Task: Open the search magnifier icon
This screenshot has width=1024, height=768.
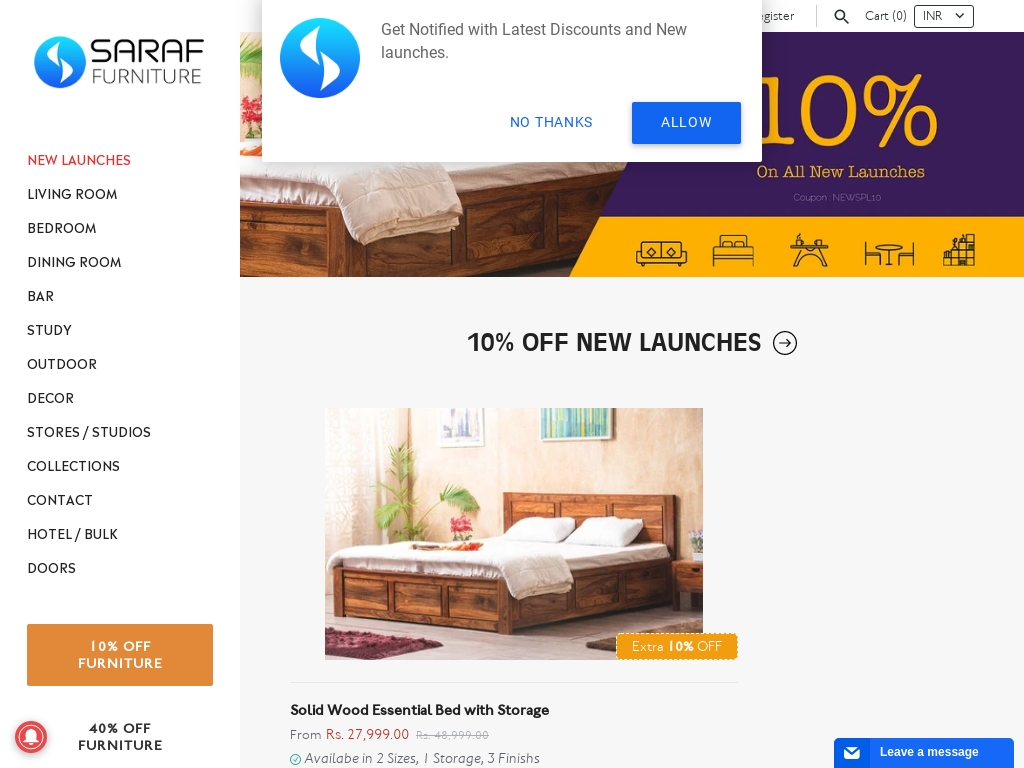Action: pos(841,16)
